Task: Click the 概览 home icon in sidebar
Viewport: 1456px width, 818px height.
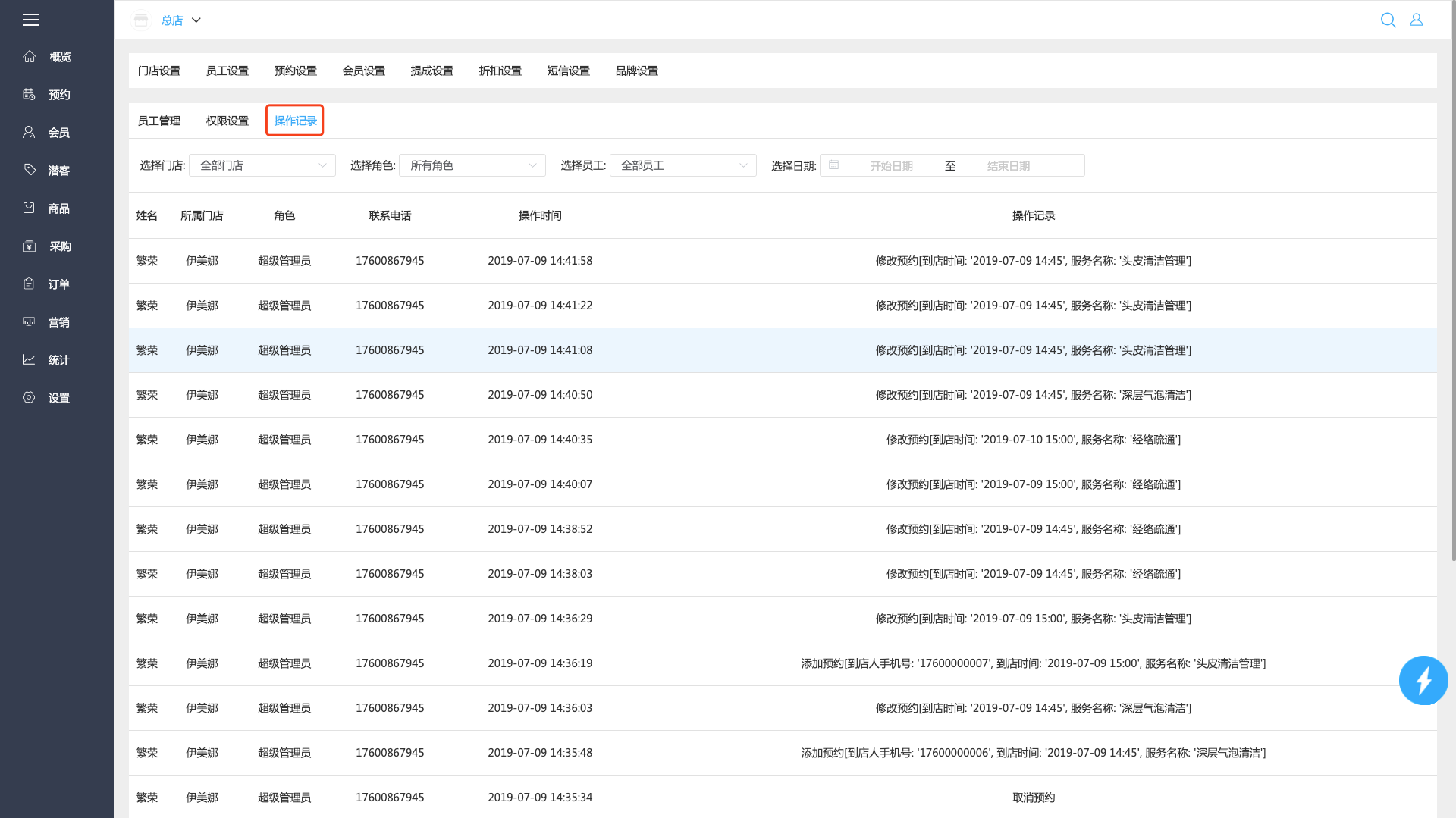Action: pyautogui.click(x=30, y=56)
